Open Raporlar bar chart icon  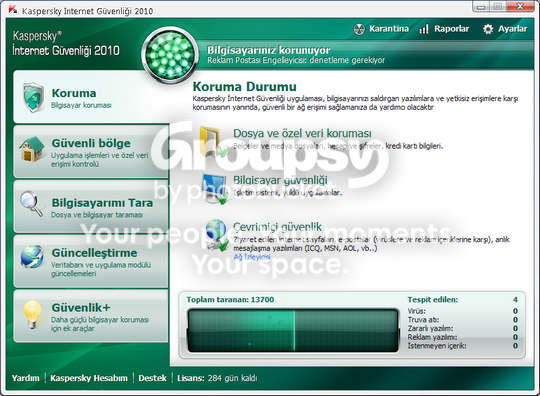424,29
